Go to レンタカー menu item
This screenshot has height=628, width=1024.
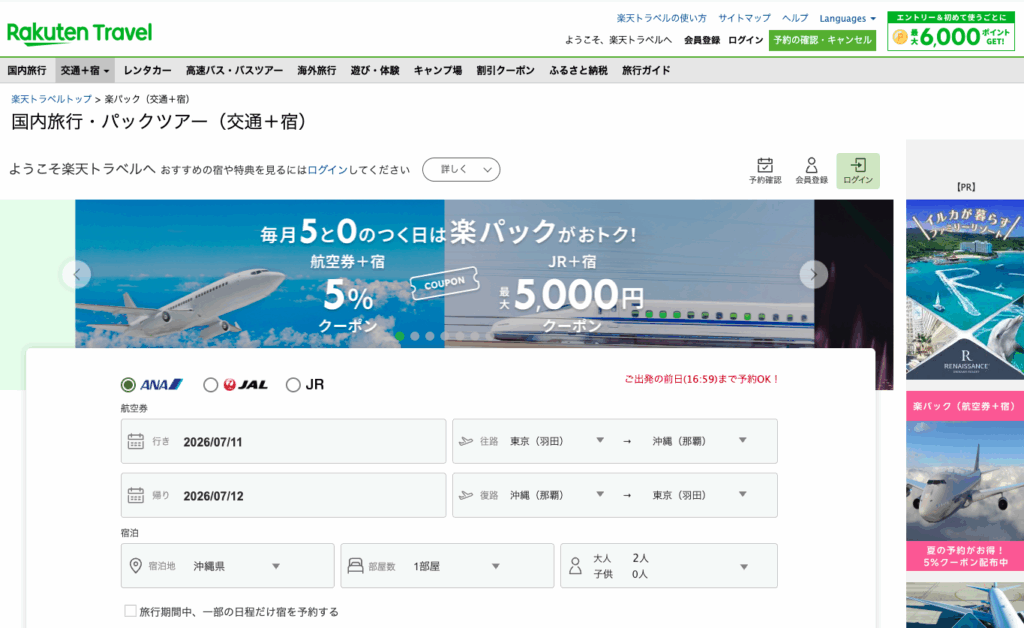click(x=148, y=71)
